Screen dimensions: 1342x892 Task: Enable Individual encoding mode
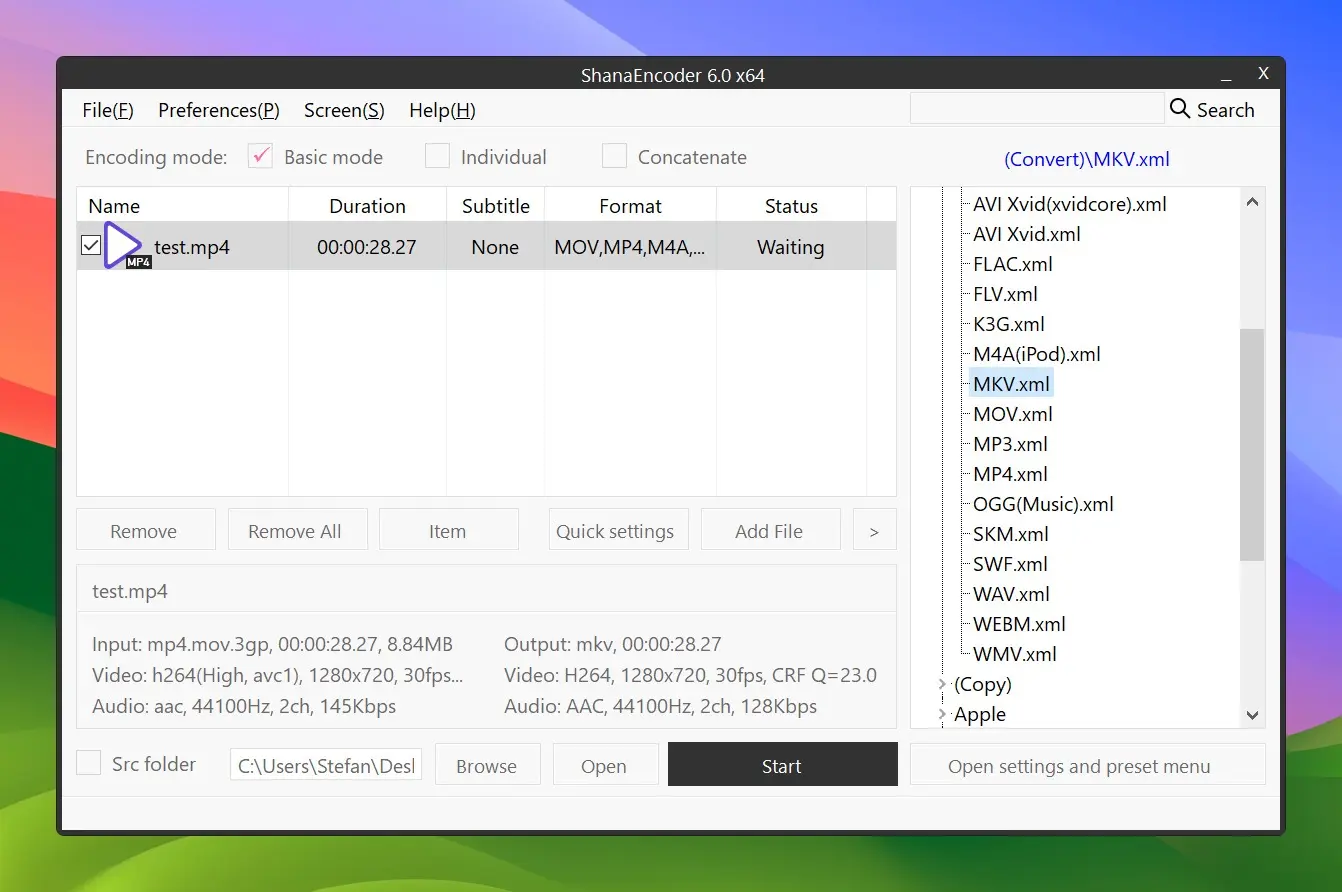437,156
